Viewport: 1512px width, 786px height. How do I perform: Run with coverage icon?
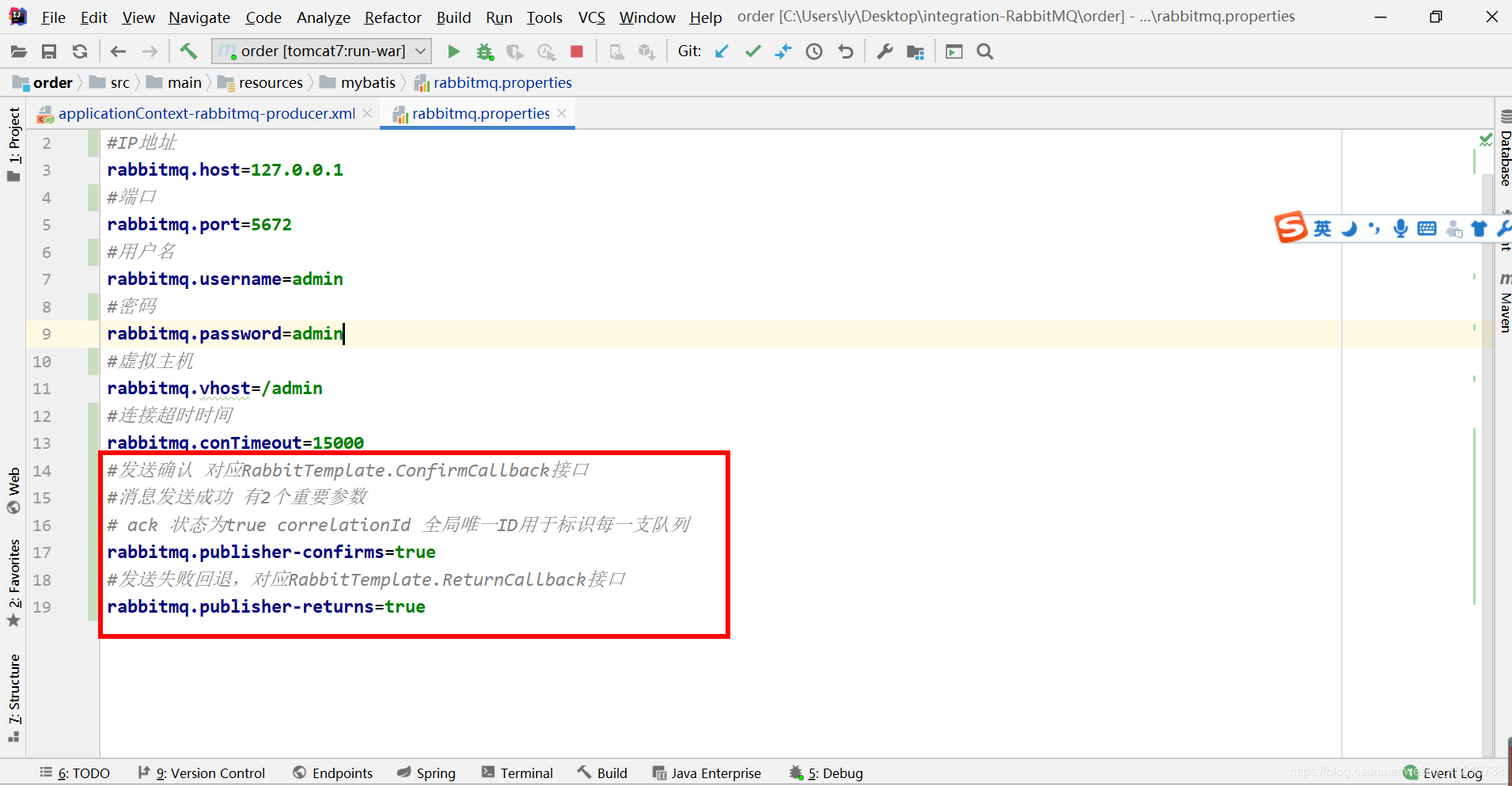point(515,51)
